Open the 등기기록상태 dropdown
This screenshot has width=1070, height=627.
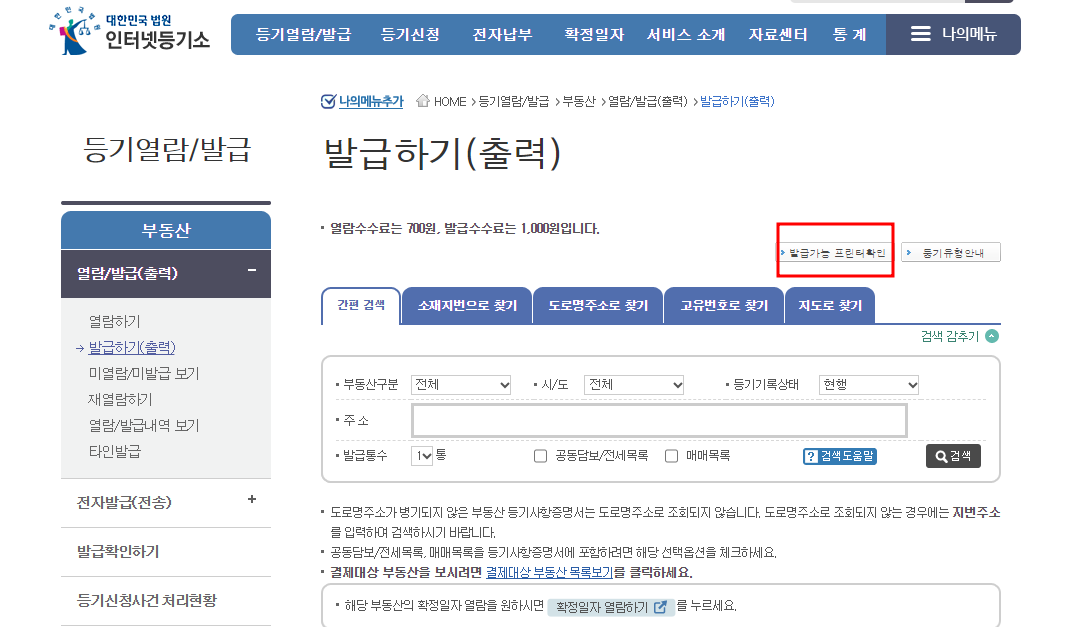(869, 385)
